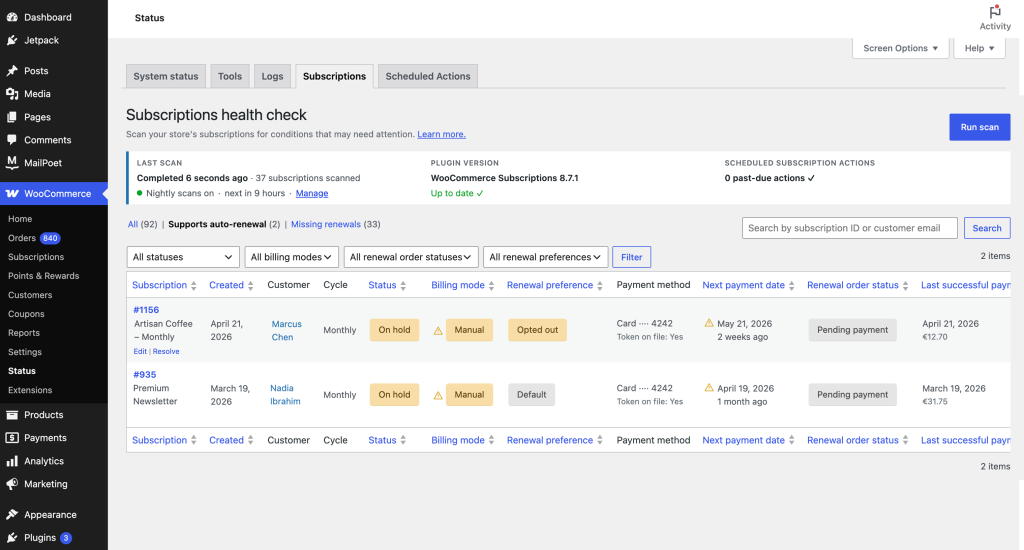Open customer Nadia Ibrahim
The width and height of the screenshot is (1024, 550).
(x=285, y=395)
